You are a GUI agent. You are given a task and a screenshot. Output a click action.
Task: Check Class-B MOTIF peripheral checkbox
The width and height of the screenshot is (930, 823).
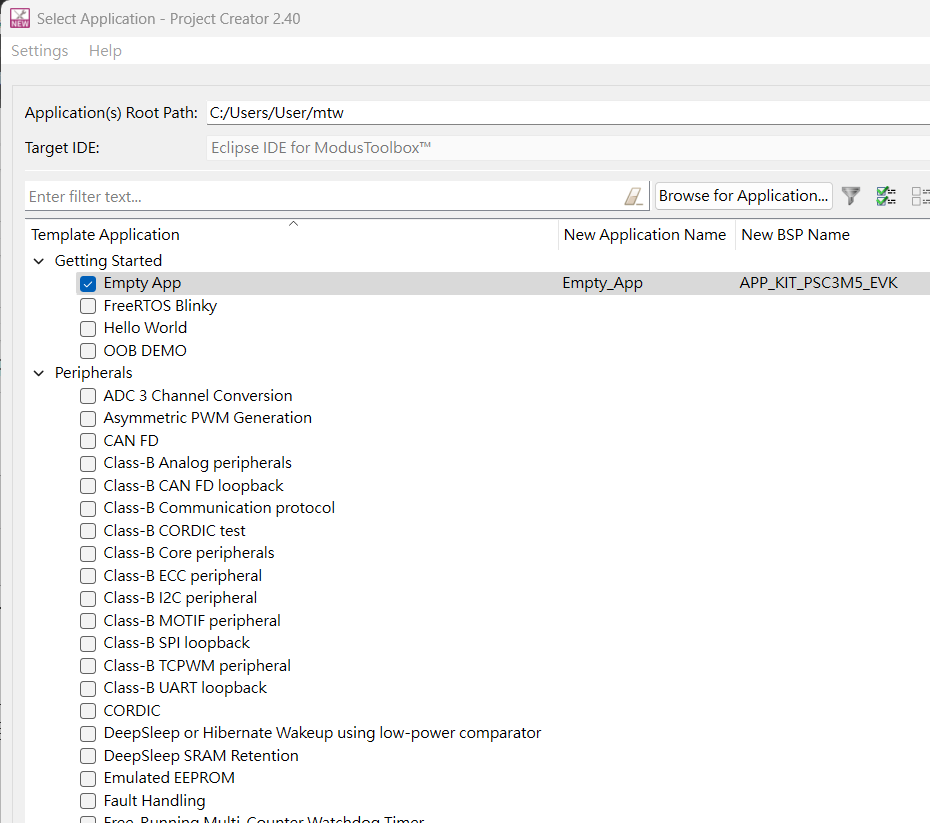(88, 621)
